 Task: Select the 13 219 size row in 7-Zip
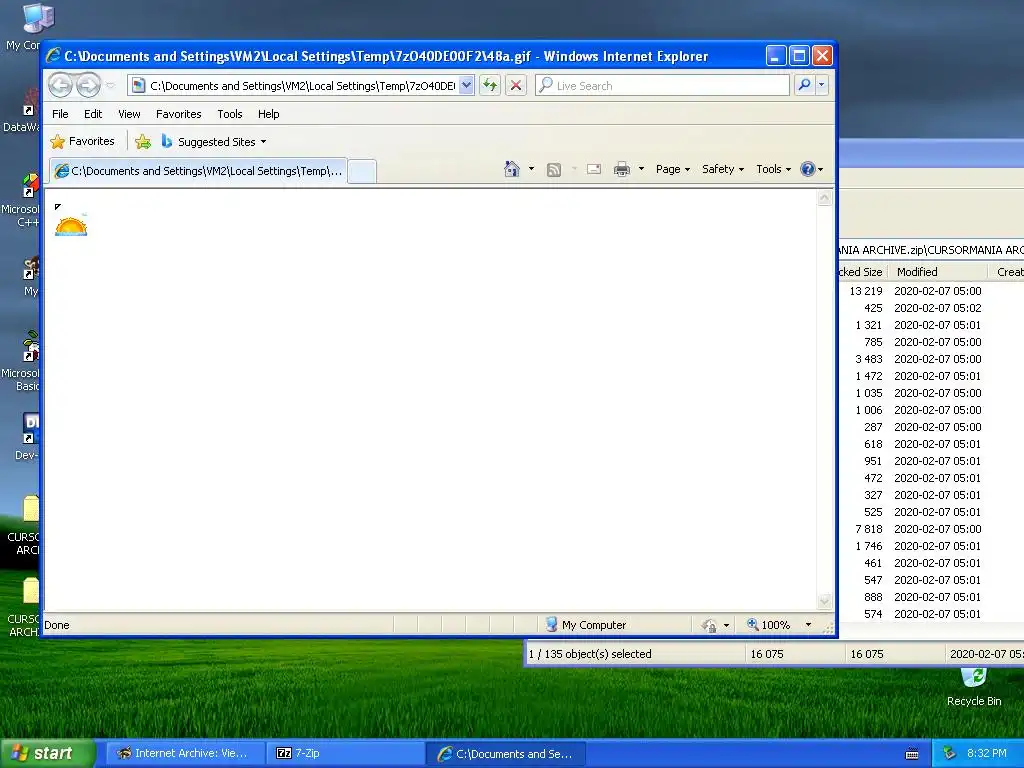click(x=931, y=291)
